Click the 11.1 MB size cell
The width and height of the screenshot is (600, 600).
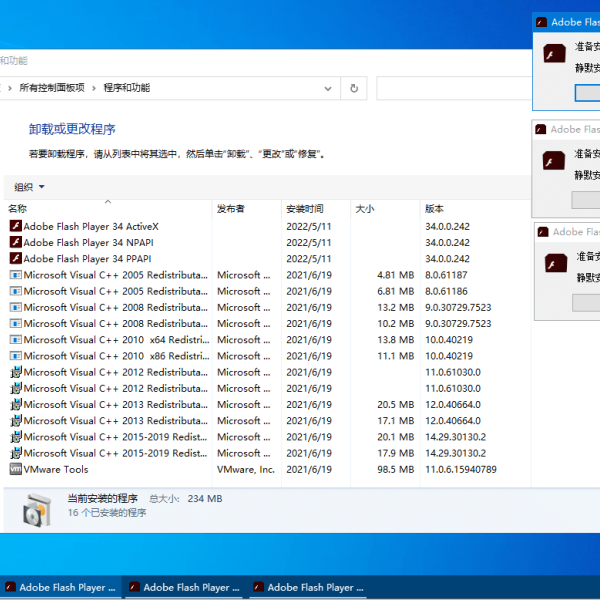click(396, 355)
